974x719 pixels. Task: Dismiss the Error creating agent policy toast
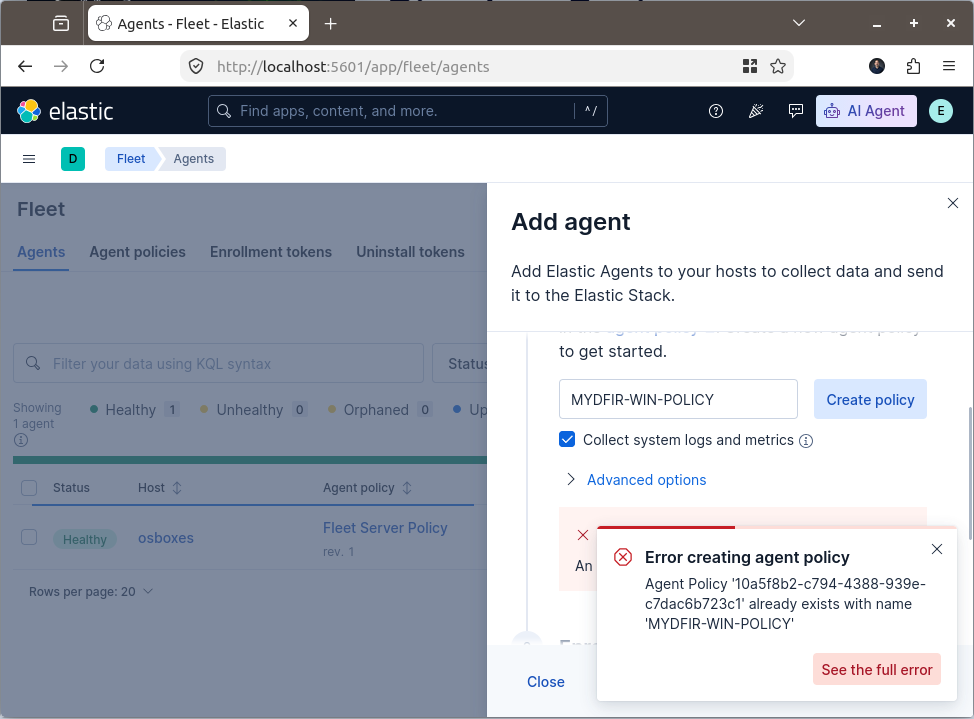[x=937, y=549]
